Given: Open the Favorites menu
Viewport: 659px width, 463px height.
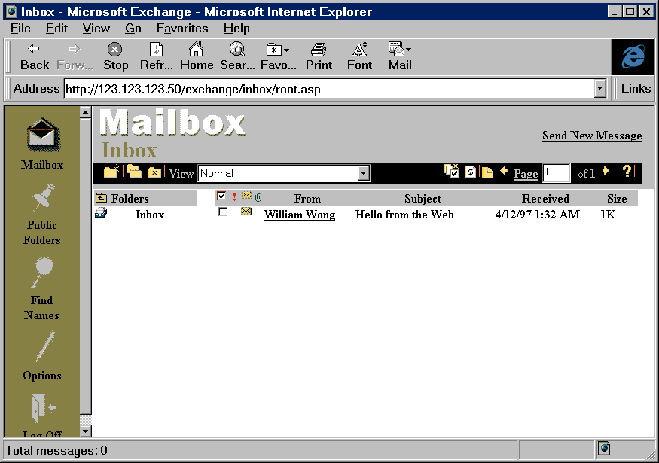Looking at the screenshot, I should [x=182, y=28].
